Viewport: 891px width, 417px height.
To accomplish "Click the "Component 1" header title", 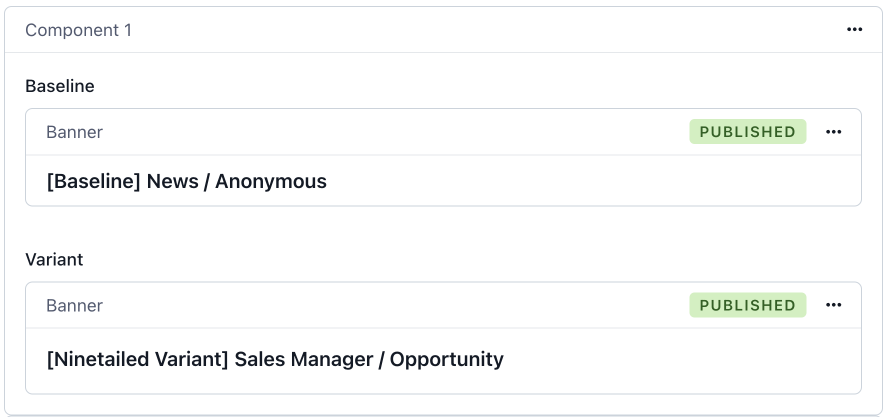I will coord(78,30).
